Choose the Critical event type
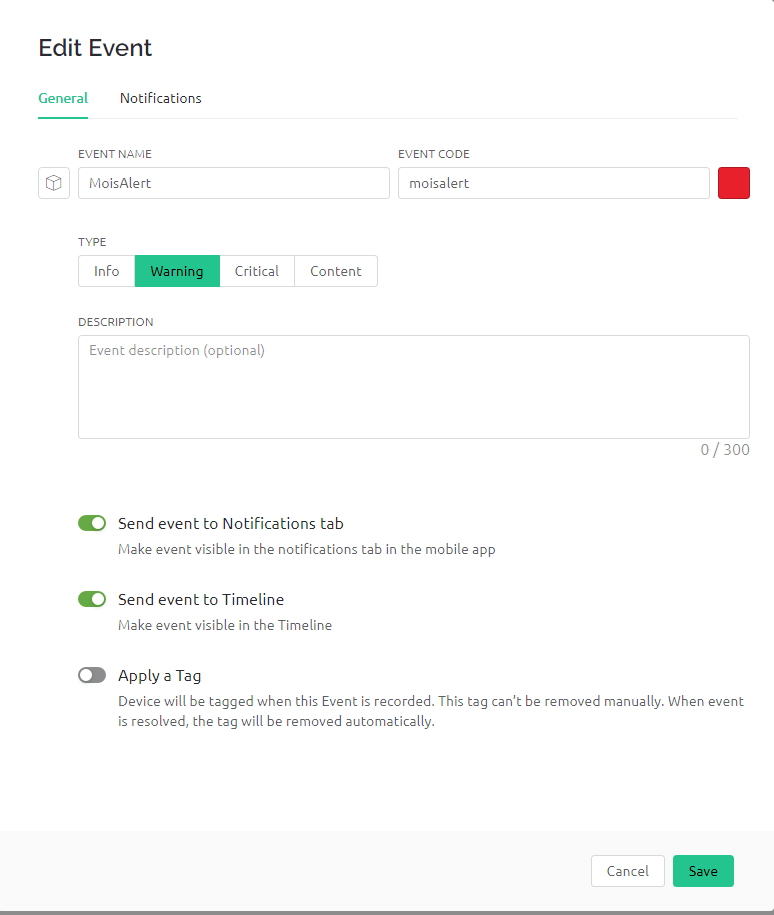Viewport: 774px width, 915px height. tap(257, 271)
